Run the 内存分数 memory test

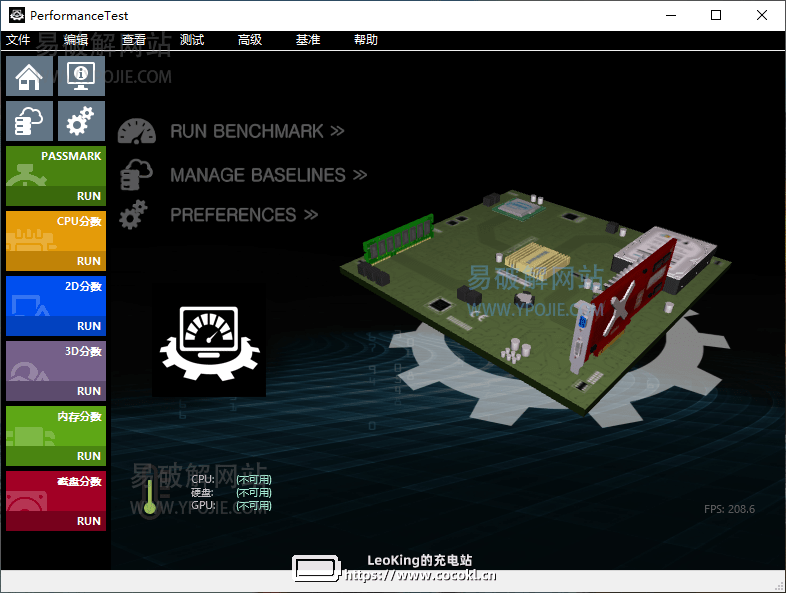56,436
